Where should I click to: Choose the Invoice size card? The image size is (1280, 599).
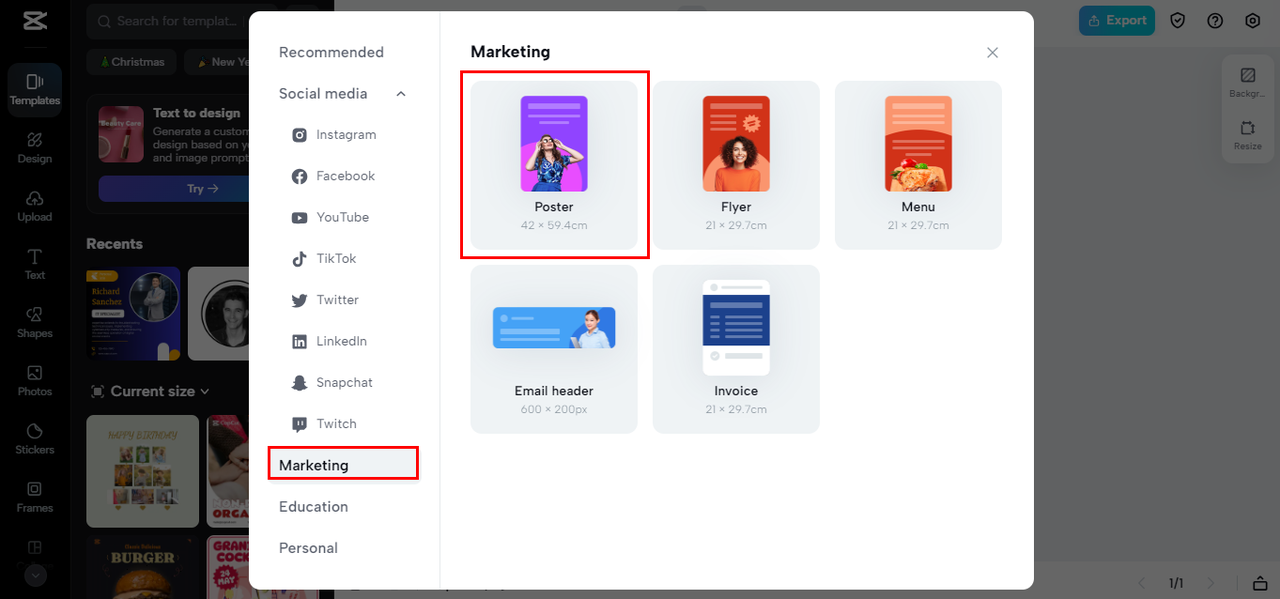tap(736, 349)
